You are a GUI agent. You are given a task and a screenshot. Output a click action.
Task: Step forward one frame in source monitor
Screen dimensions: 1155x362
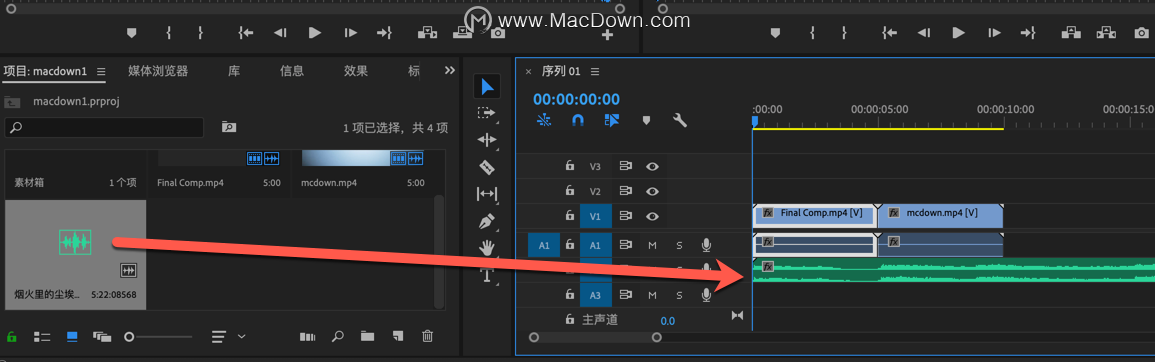click(x=351, y=32)
